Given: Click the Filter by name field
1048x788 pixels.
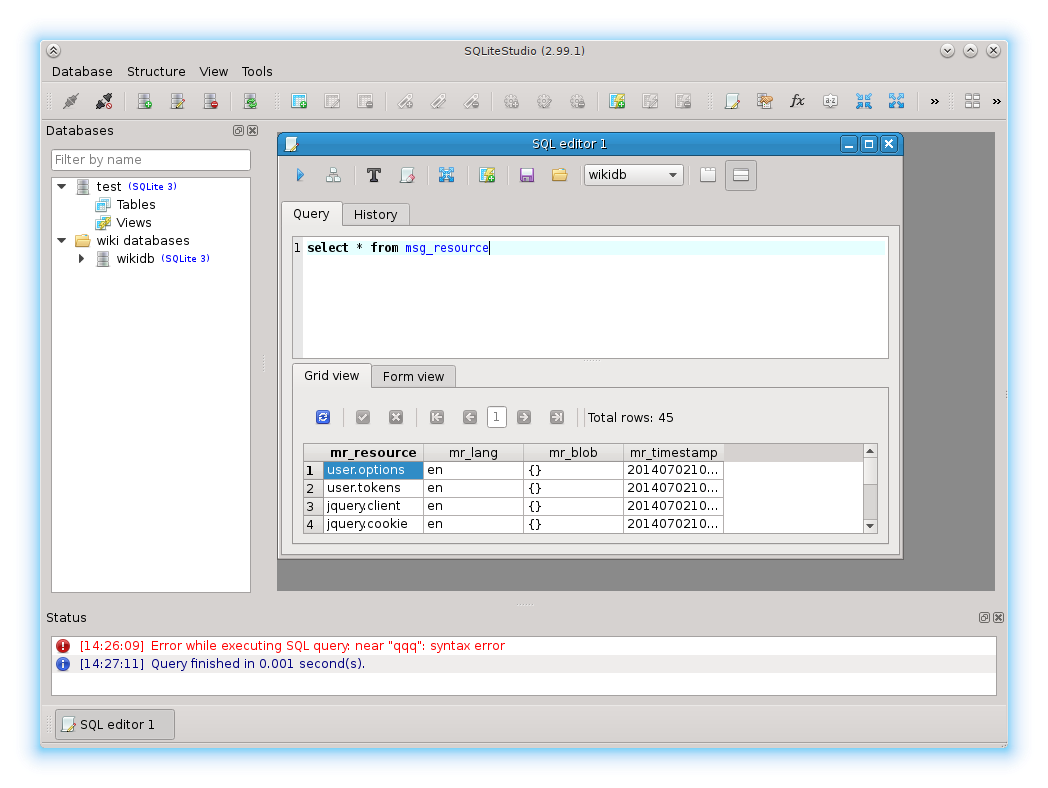Looking at the screenshot, I should (x=151, y=160).
